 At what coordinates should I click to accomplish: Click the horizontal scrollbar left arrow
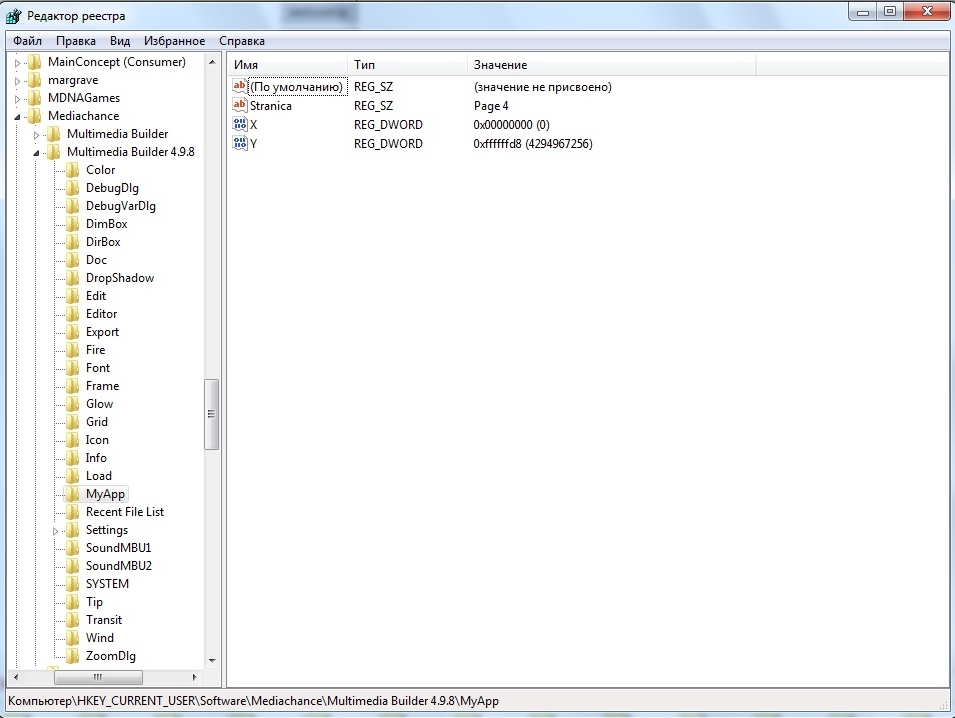[16, 677]
